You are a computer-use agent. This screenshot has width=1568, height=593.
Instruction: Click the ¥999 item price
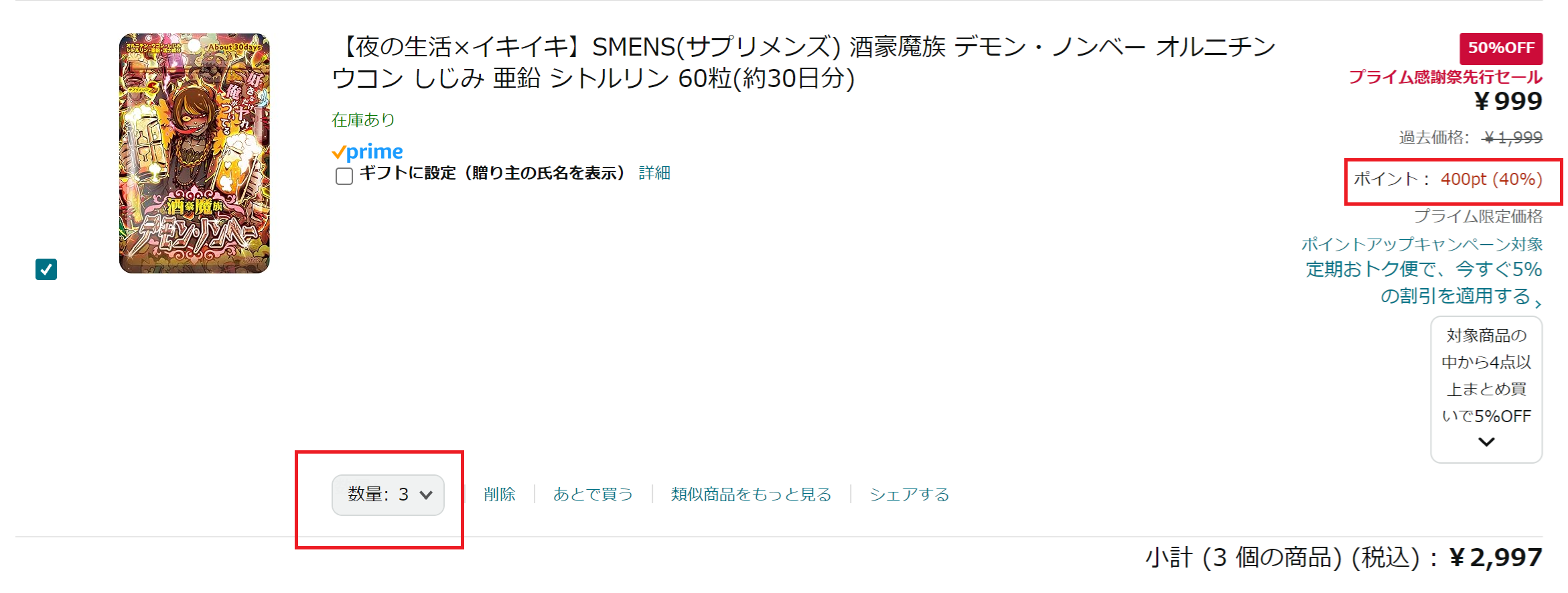[1508, 101]
